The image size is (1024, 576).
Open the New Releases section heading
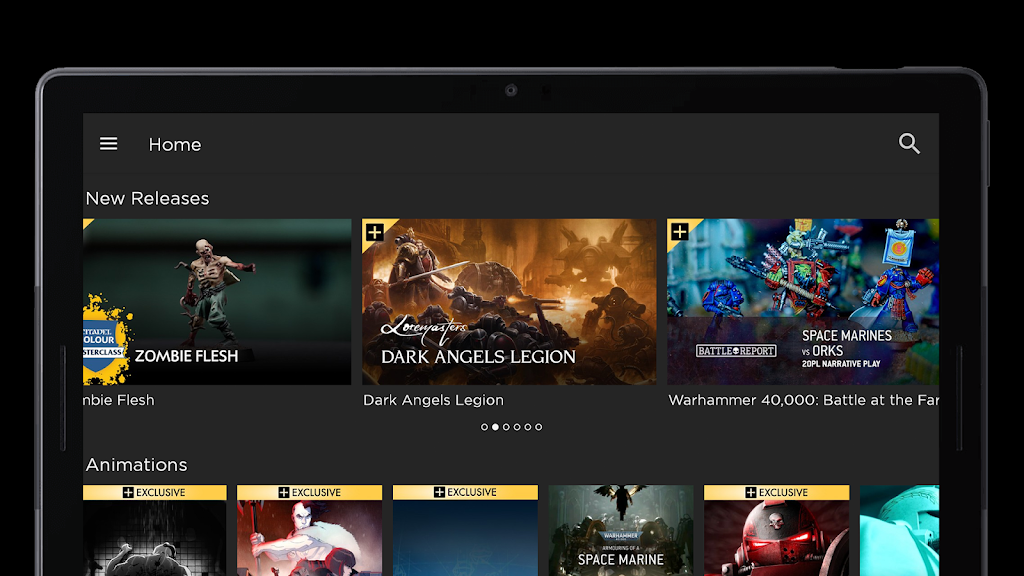[147, 198]
